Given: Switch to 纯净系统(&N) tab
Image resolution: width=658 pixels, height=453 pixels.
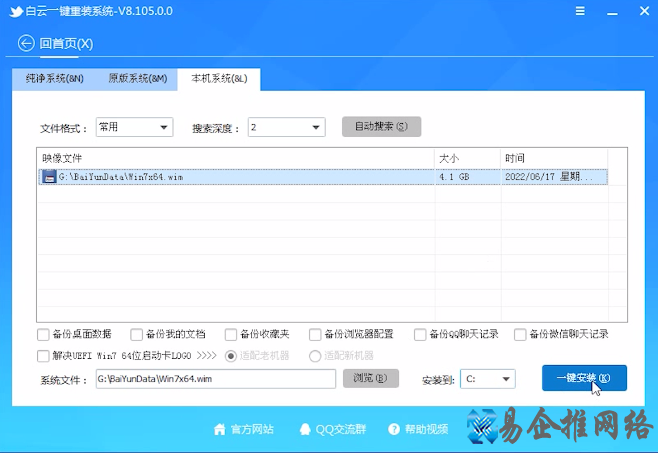Looking at the screenshot, I should point(55,79).
